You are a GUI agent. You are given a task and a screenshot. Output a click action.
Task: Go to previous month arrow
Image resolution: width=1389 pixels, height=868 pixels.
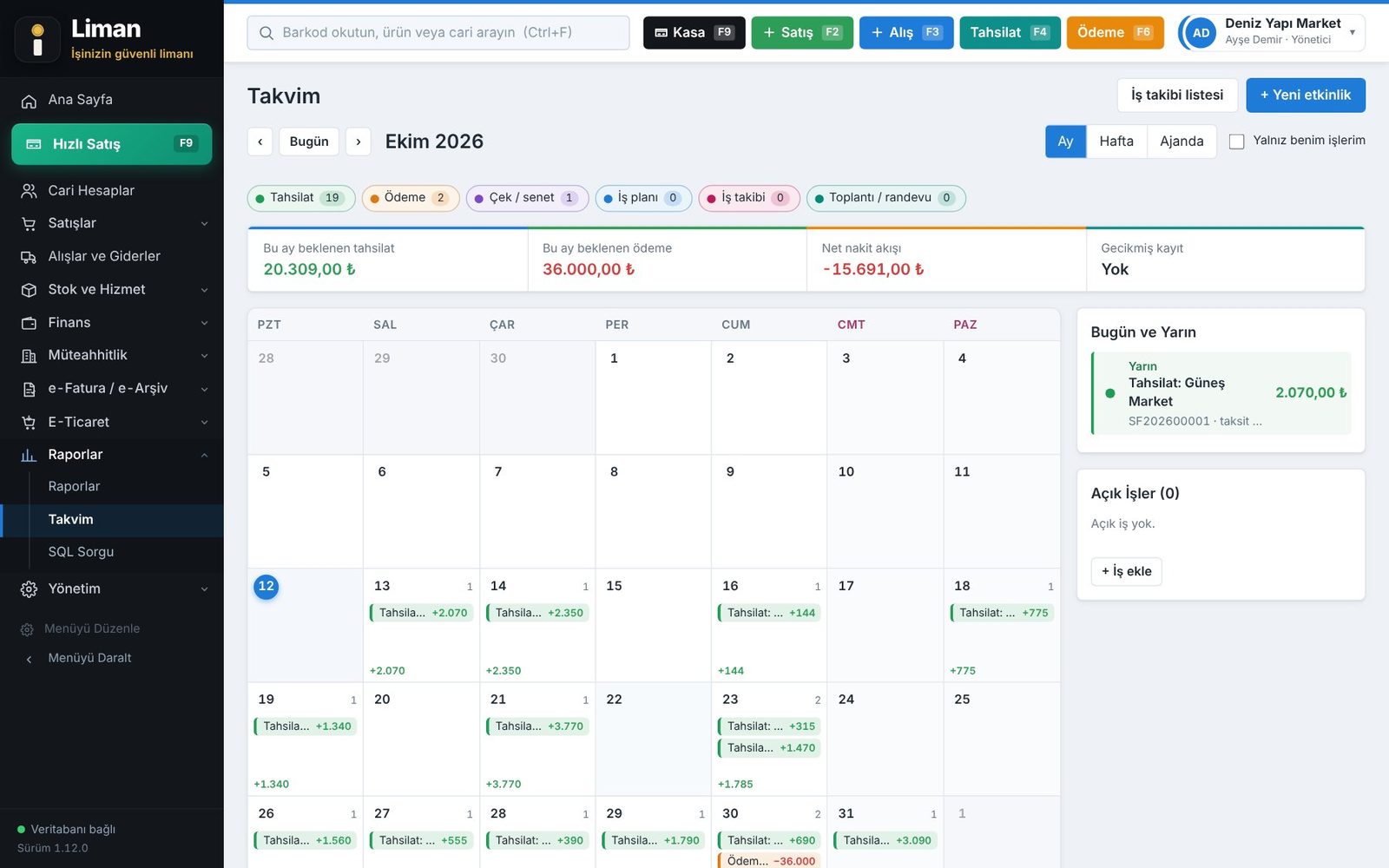click(260, 141)
